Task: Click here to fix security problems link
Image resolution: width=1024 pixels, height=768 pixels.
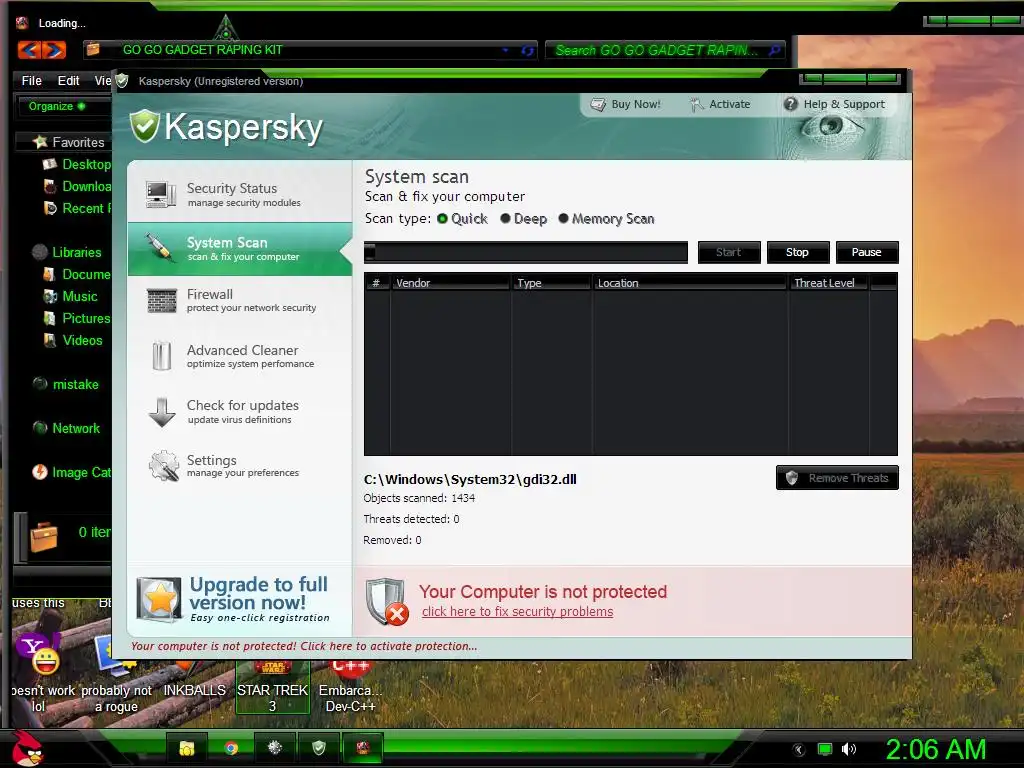Action: [x=517, y=612]
